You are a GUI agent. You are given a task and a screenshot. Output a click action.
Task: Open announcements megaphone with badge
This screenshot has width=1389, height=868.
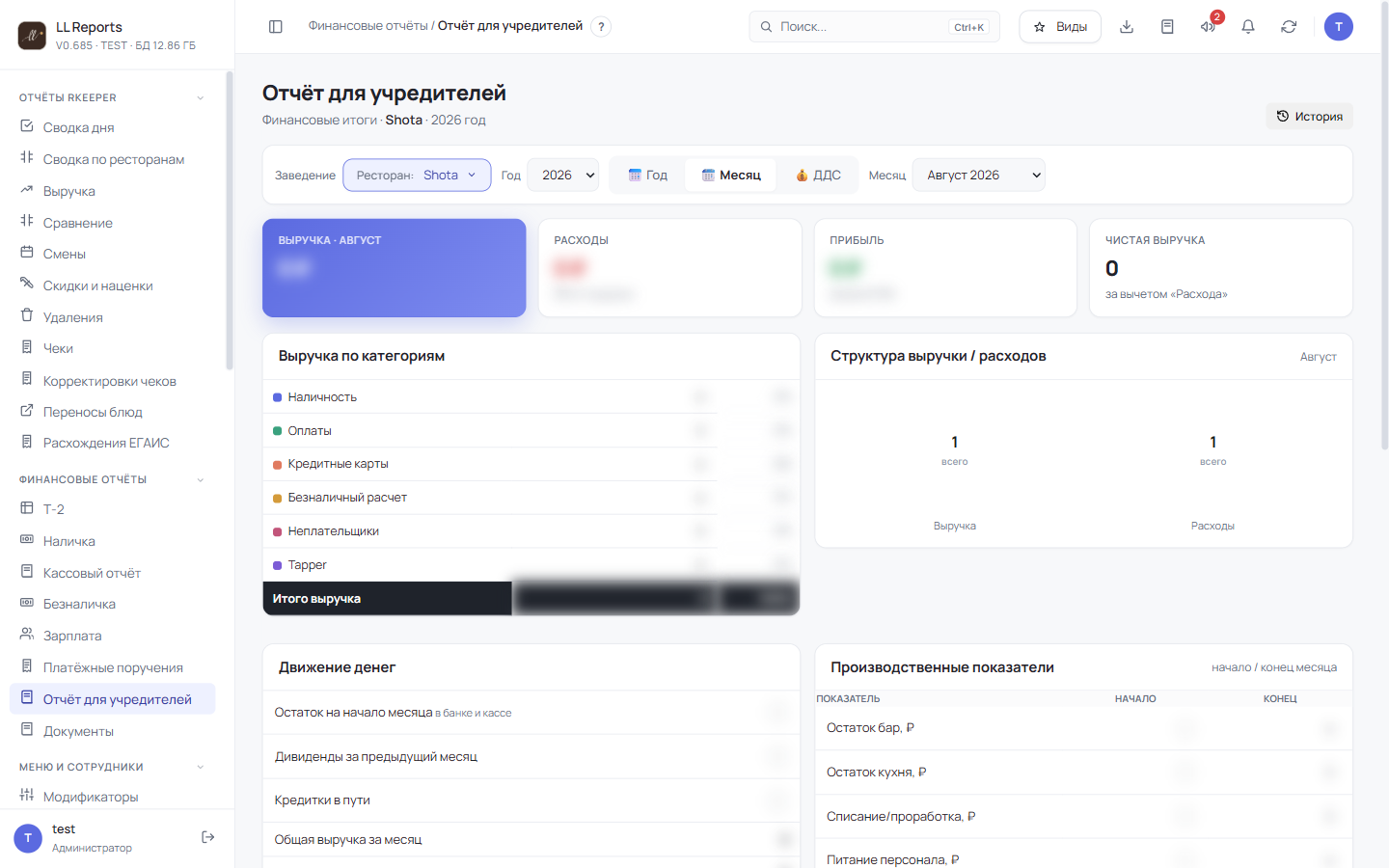(x=1208, y=27)
